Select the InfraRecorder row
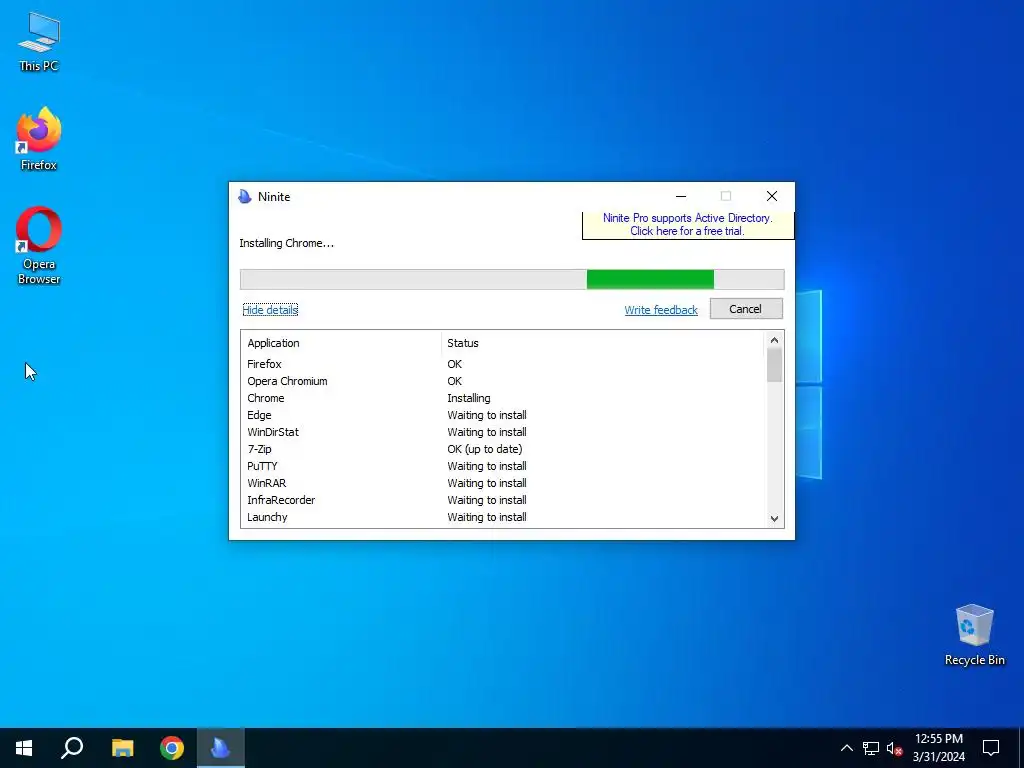 coord(503,500)
